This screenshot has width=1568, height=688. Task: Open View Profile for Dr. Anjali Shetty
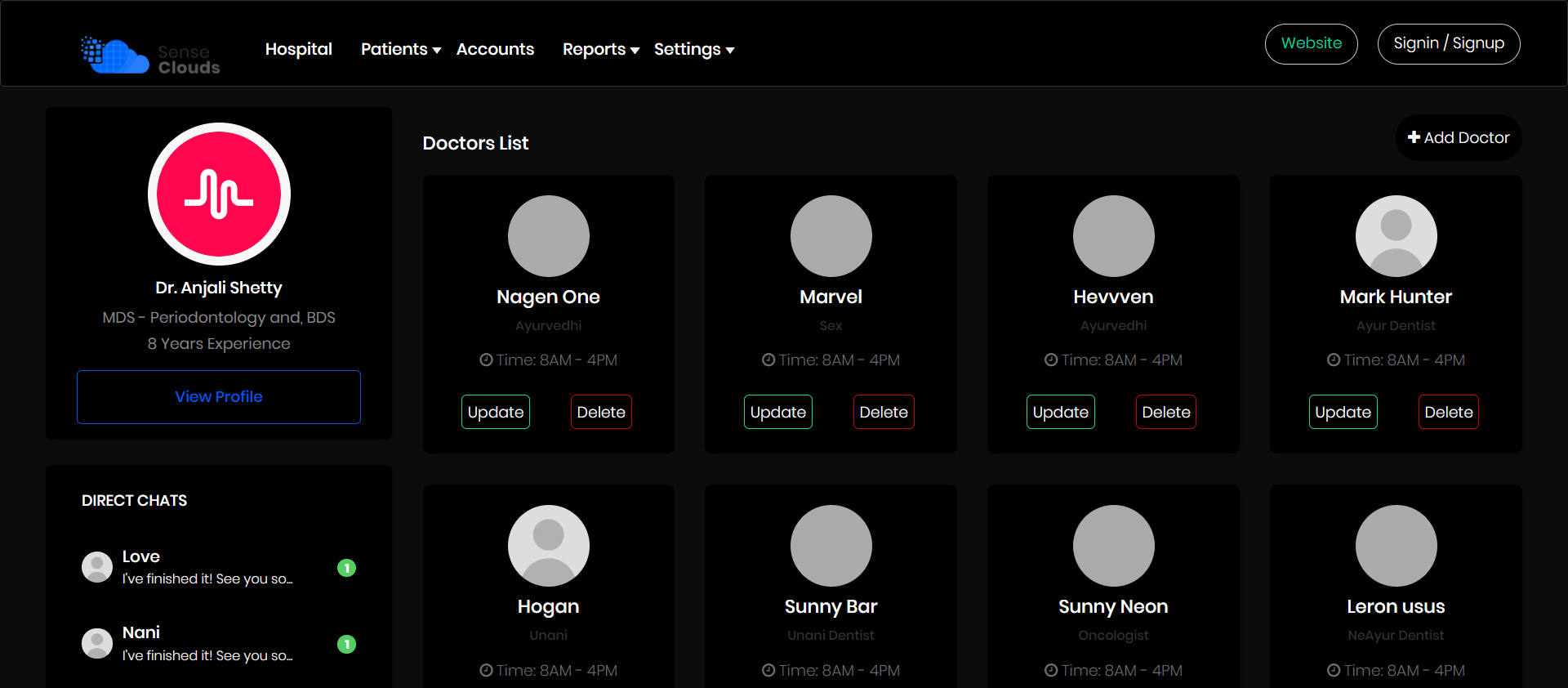tap(219, 397)
